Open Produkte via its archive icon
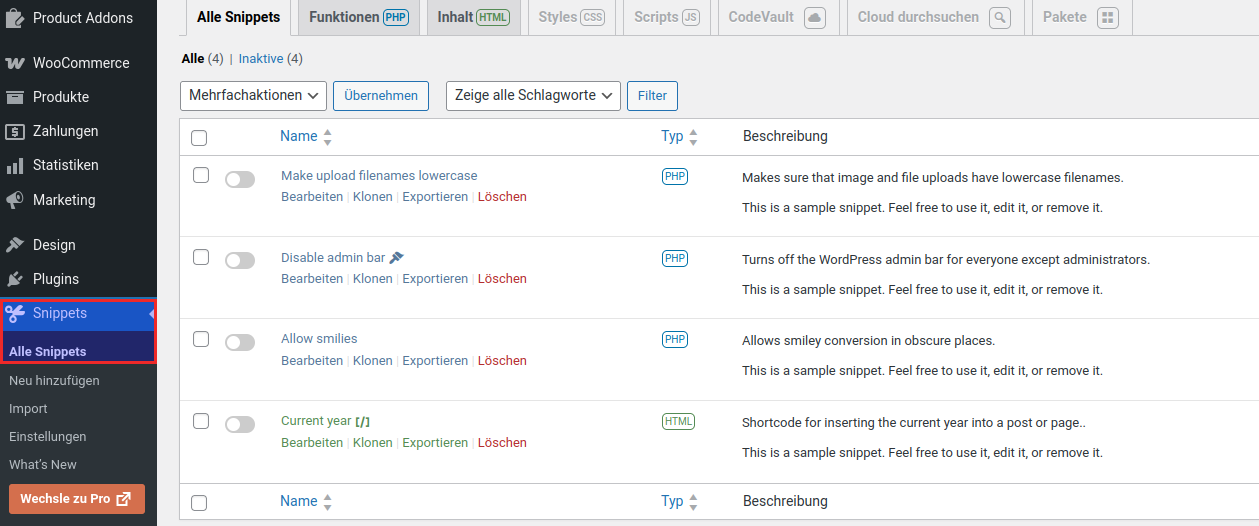 coord(15,97)
